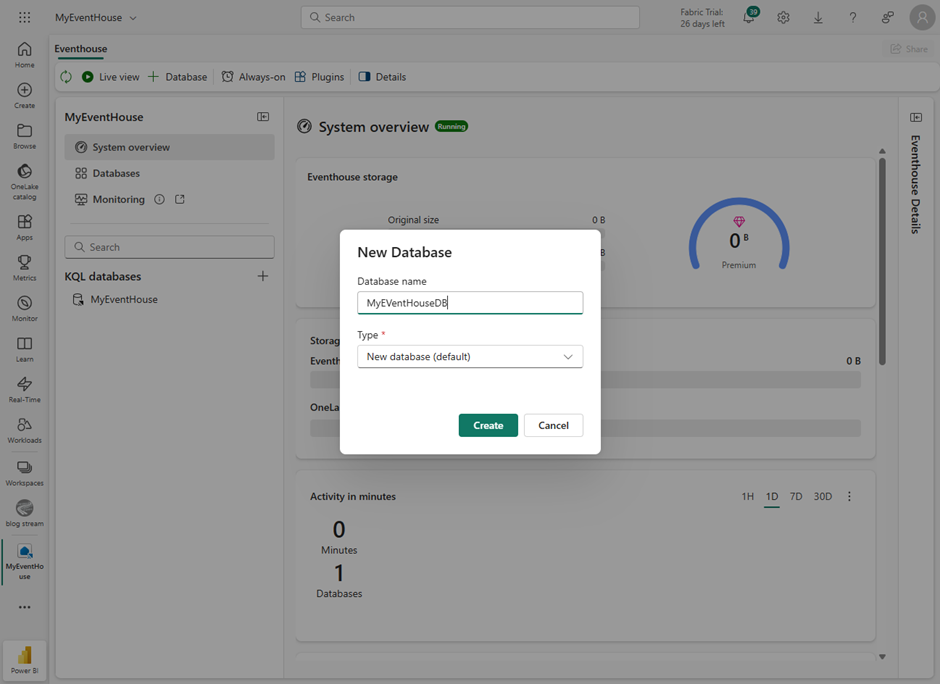Click the refresh icon in toolbar

point(66,77)
